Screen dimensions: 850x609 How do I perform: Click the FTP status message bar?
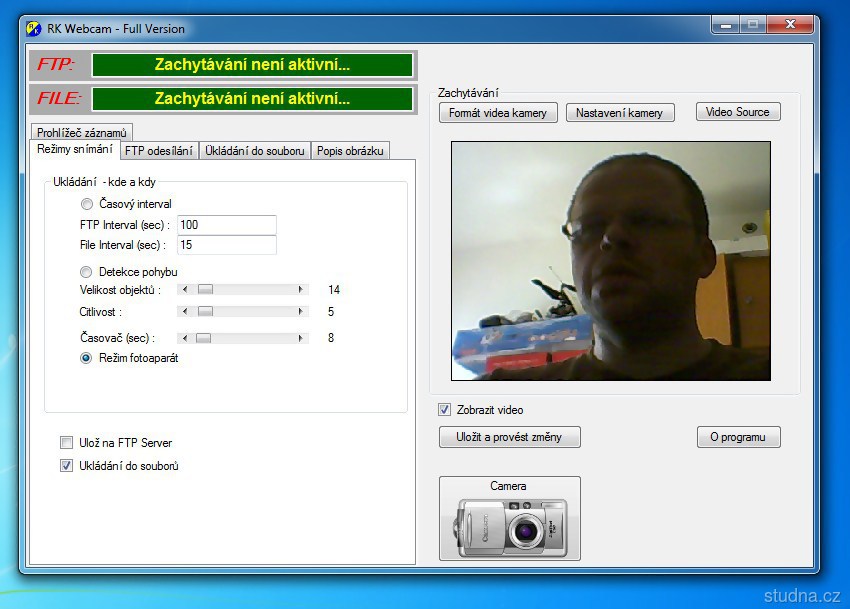(x=252, y=65)
